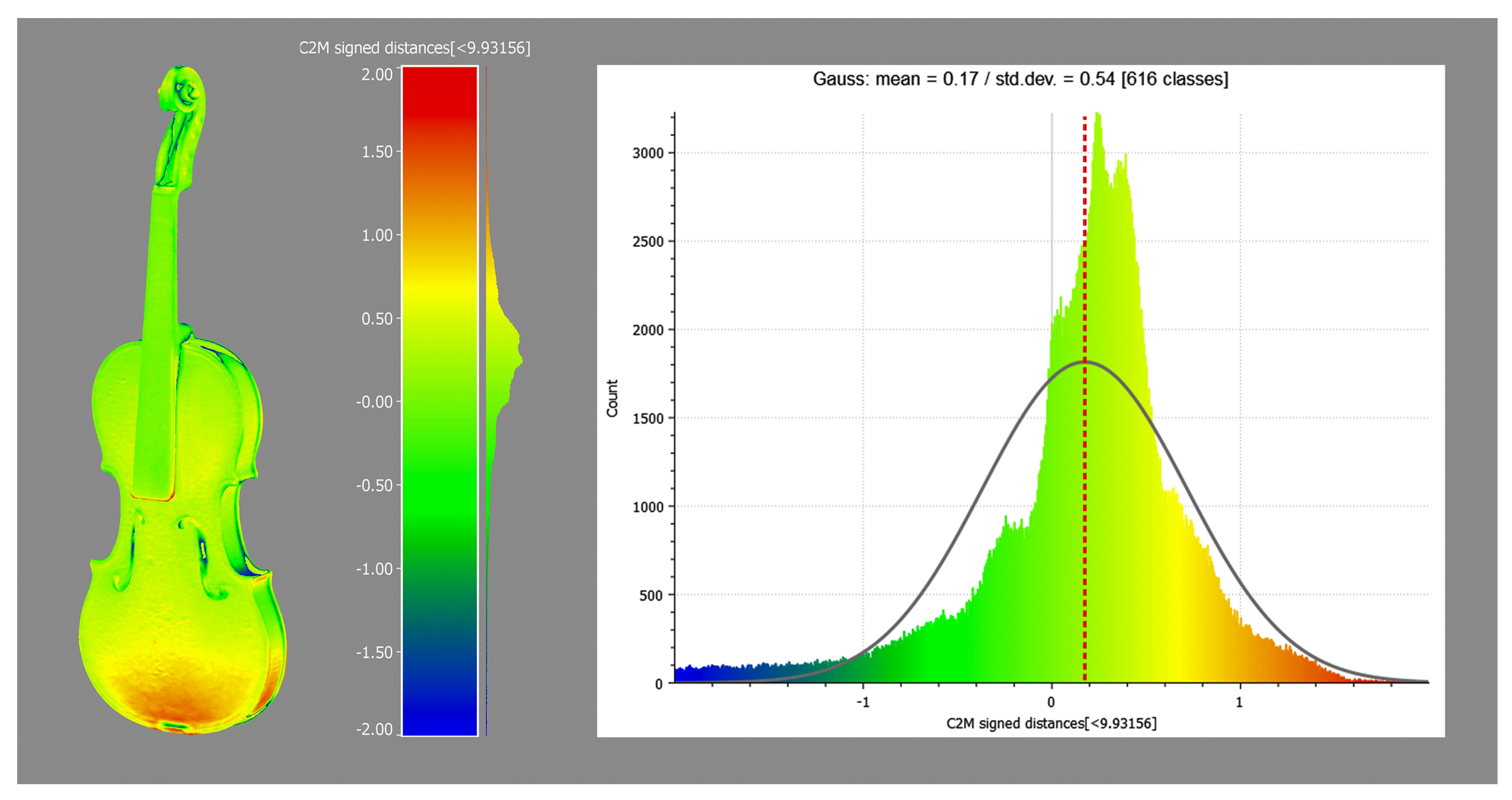Image resolution: width=1512 pixels, height=800 pixels.
Task: Click the red section of the color scale
Action: click(x=439, y=91)
